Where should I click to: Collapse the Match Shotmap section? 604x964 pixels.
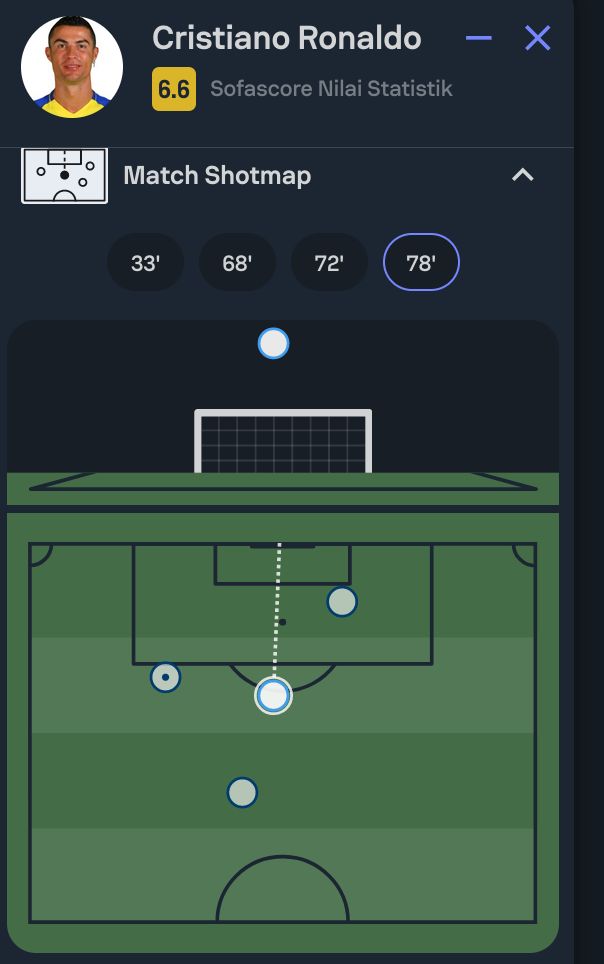click(522, 175)
